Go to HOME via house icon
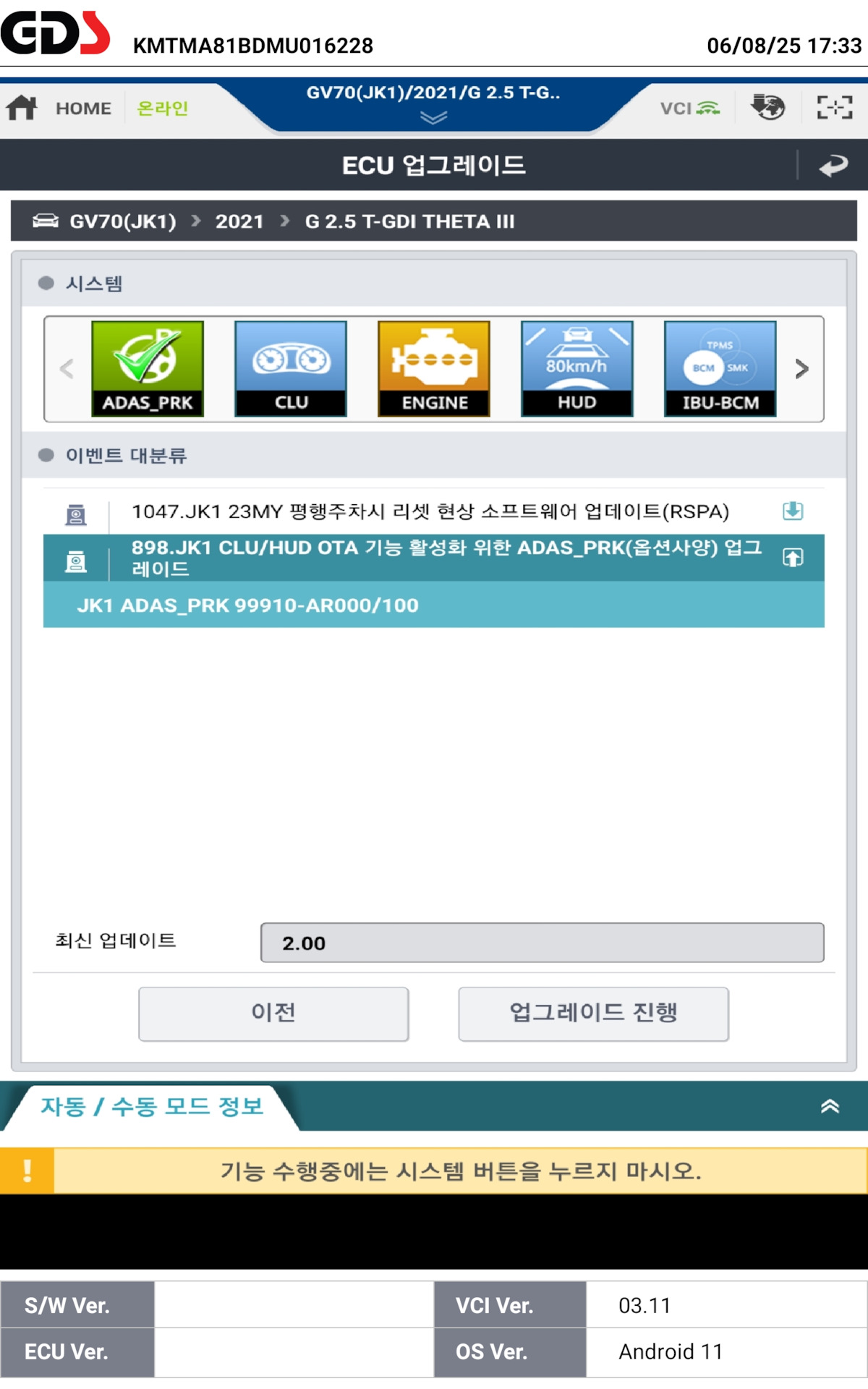This screenshot has width=868, height=1389. [x=22, y=108]
